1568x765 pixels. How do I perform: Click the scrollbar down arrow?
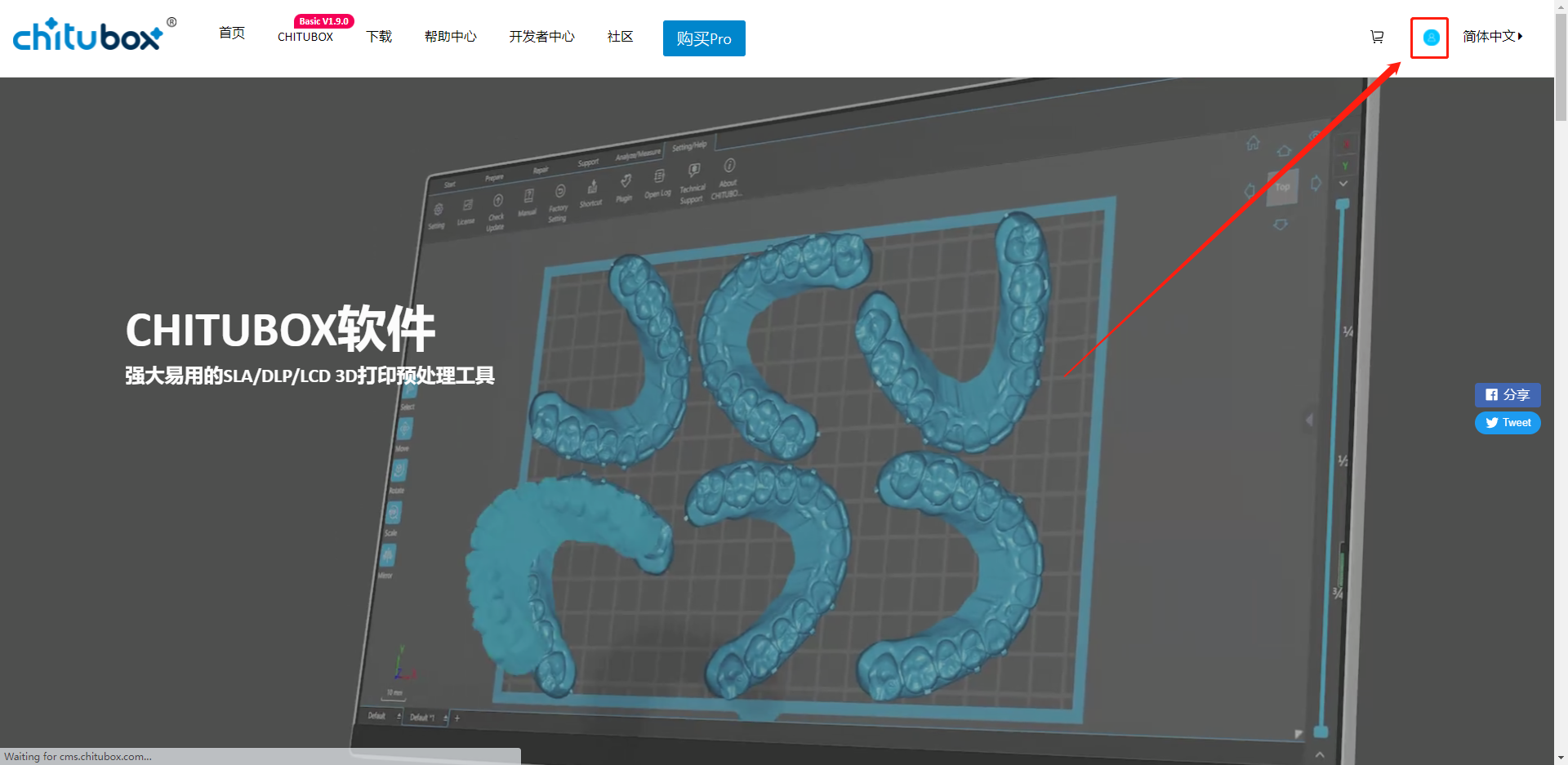click(1561, 758)
